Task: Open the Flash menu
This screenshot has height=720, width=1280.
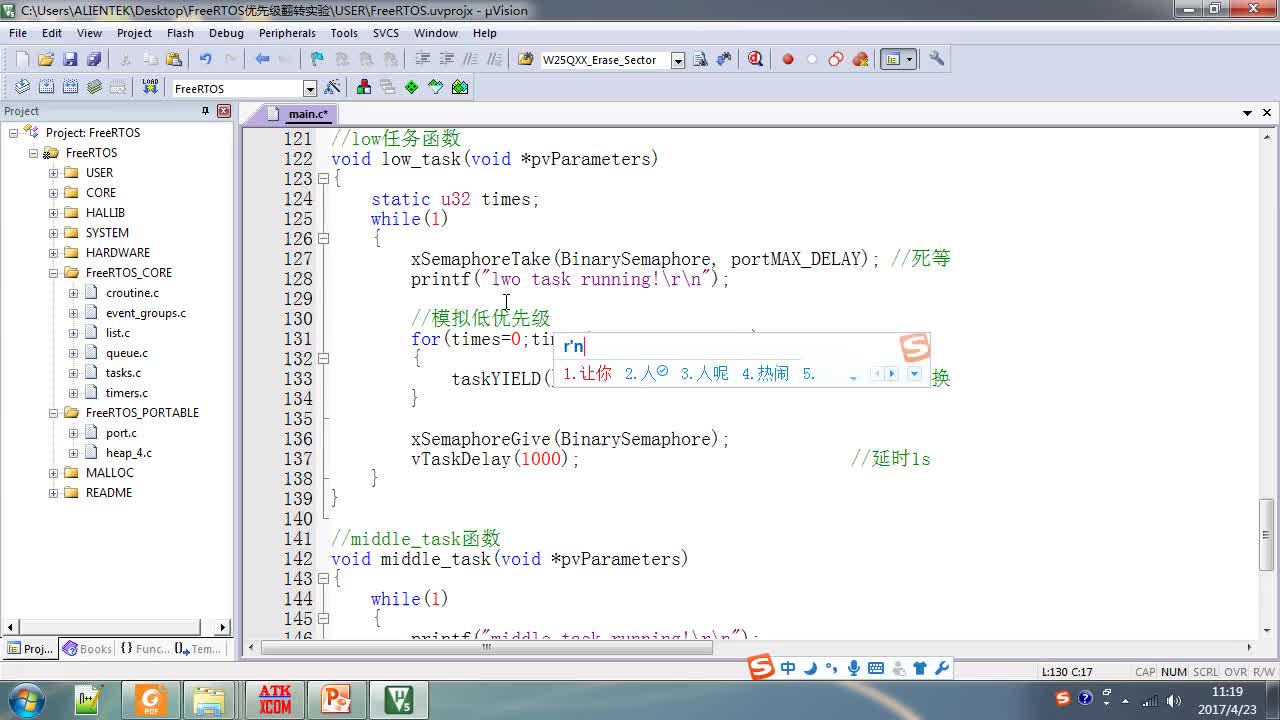Action: tap(180, 33)
